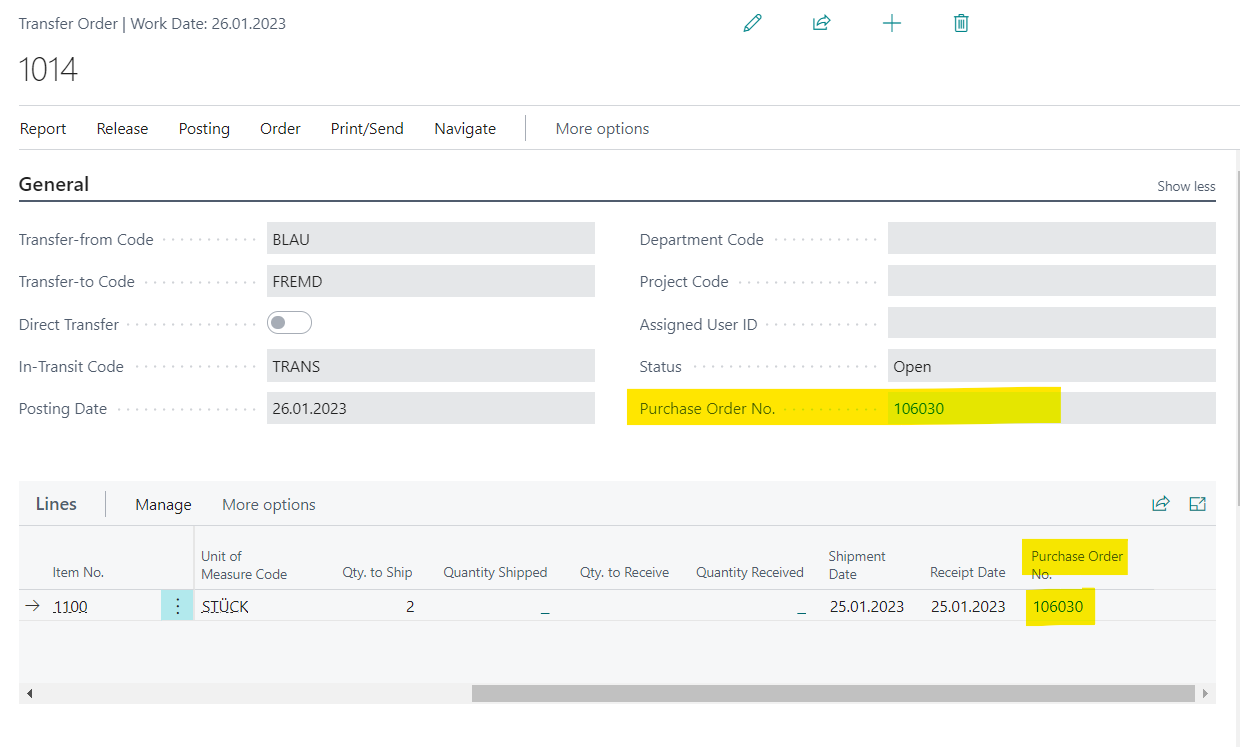Click the Qty. to Ship column header

click(377, 572)
